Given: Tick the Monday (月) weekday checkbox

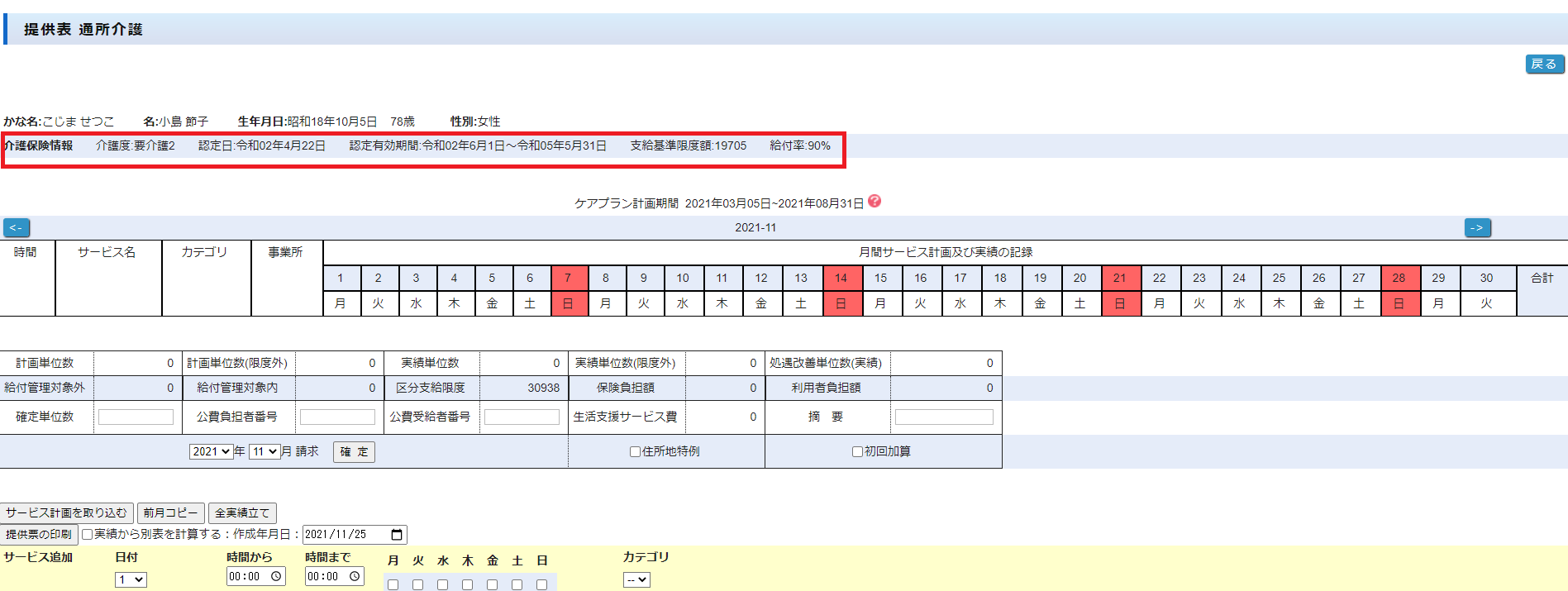Looking at the screenshot, I should click(393, 584).
